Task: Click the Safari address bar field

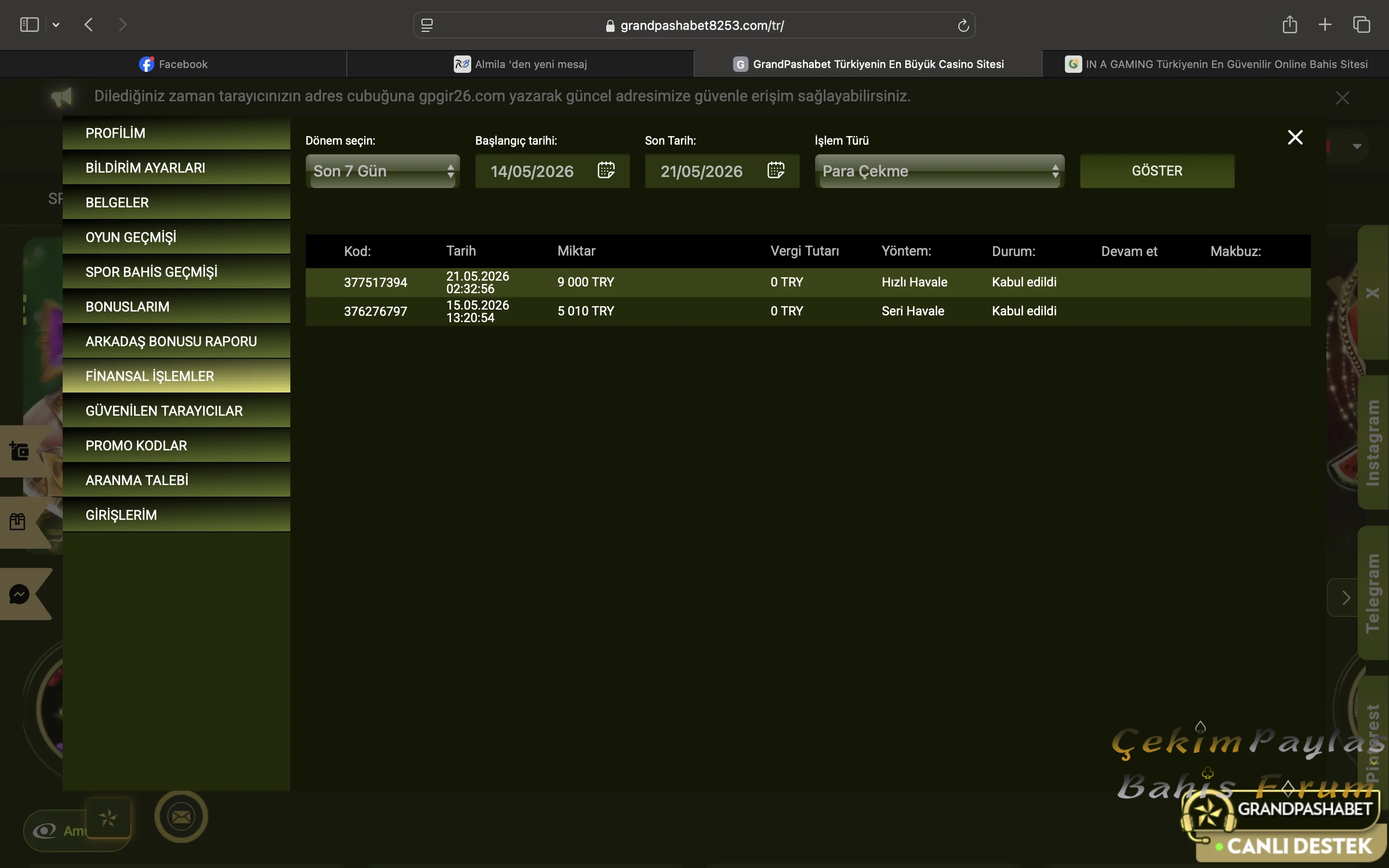Action: [x=694, y=25]
